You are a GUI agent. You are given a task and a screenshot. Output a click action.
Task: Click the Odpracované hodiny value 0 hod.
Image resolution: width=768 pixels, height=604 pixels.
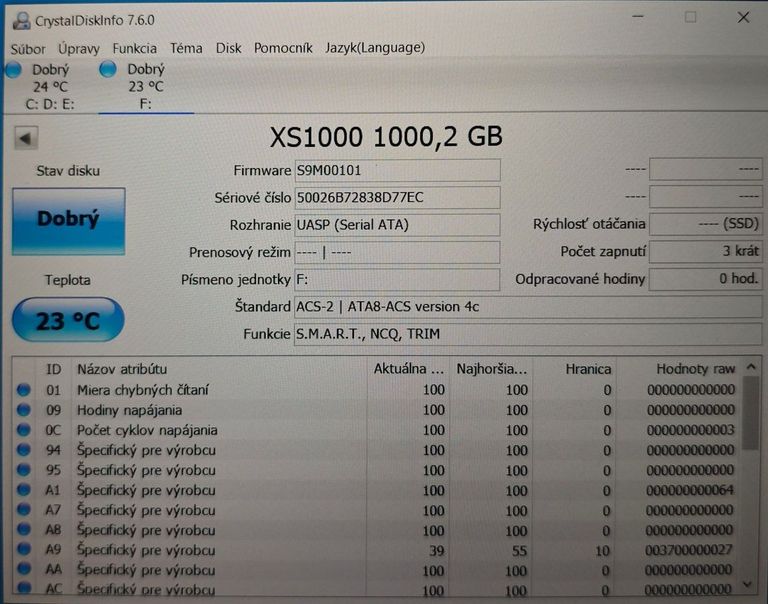click(706, 279)
